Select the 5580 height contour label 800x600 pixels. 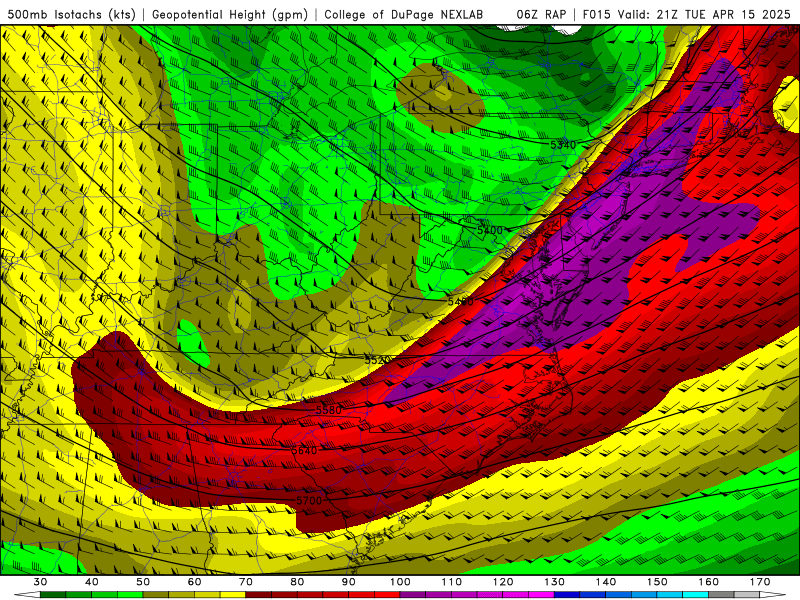pyautogui.click(x=329, y=410)
